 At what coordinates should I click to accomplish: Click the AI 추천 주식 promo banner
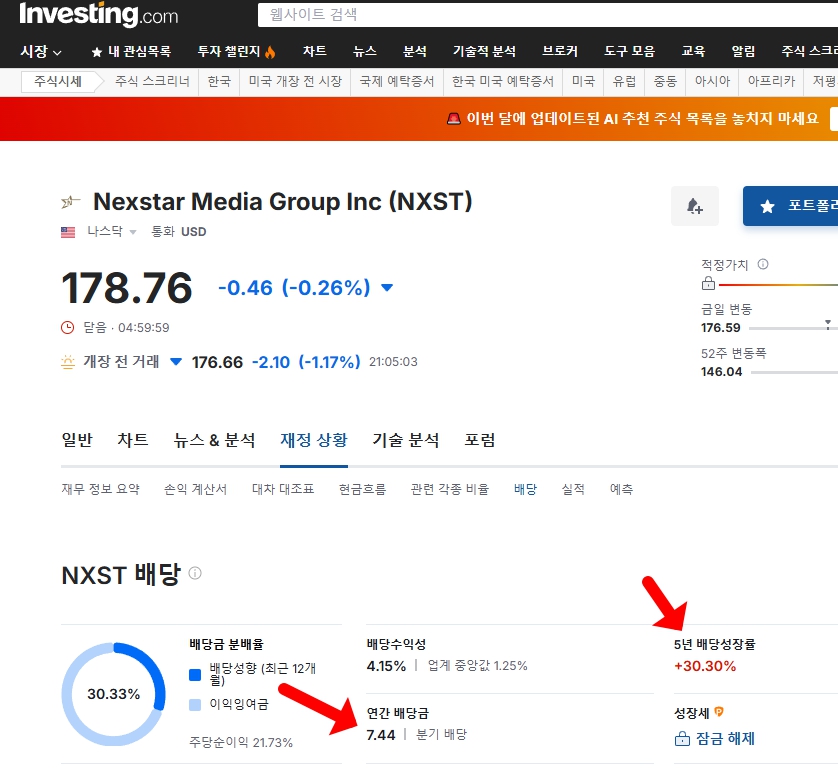pos(419,119)
